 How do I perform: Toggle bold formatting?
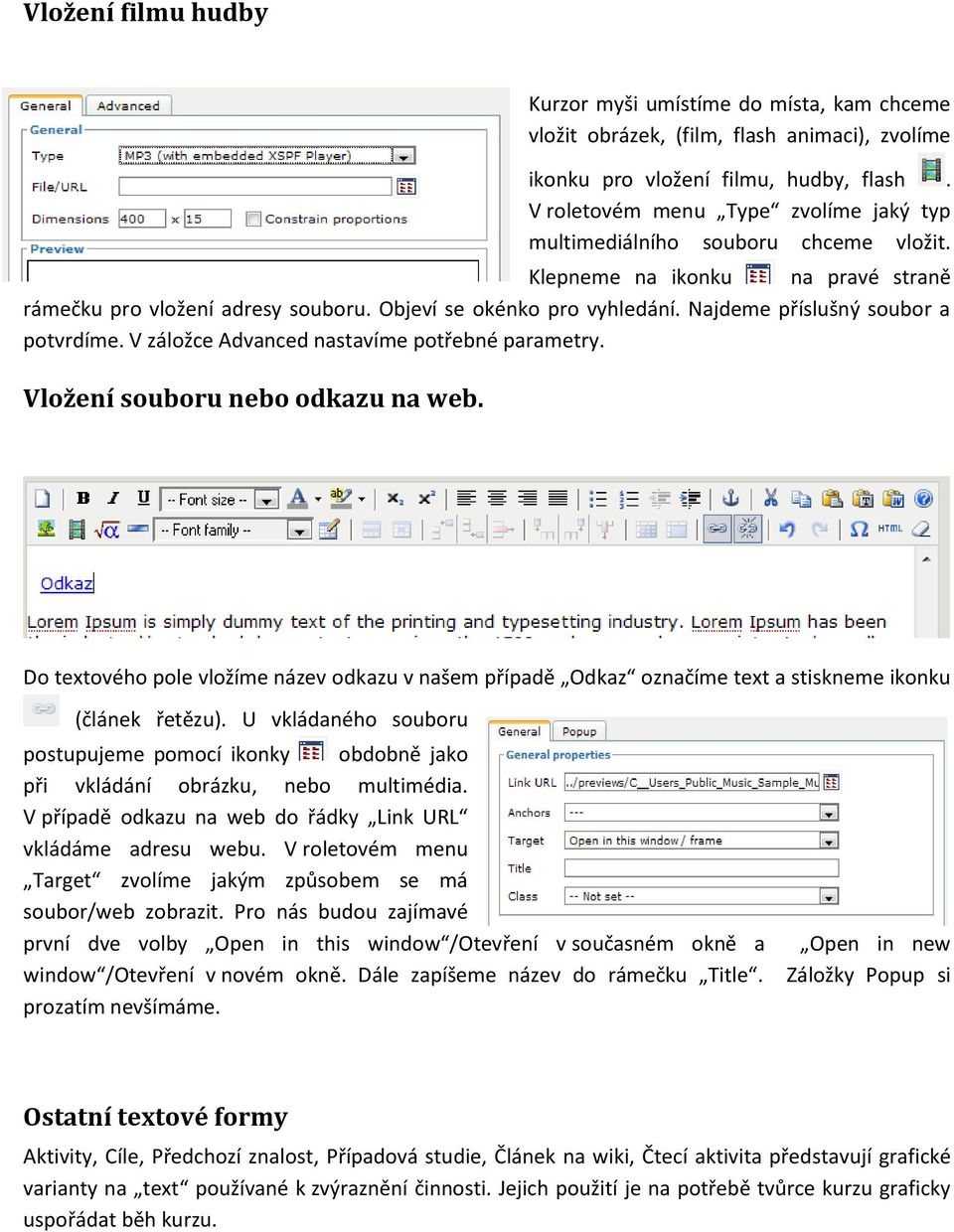83,499
